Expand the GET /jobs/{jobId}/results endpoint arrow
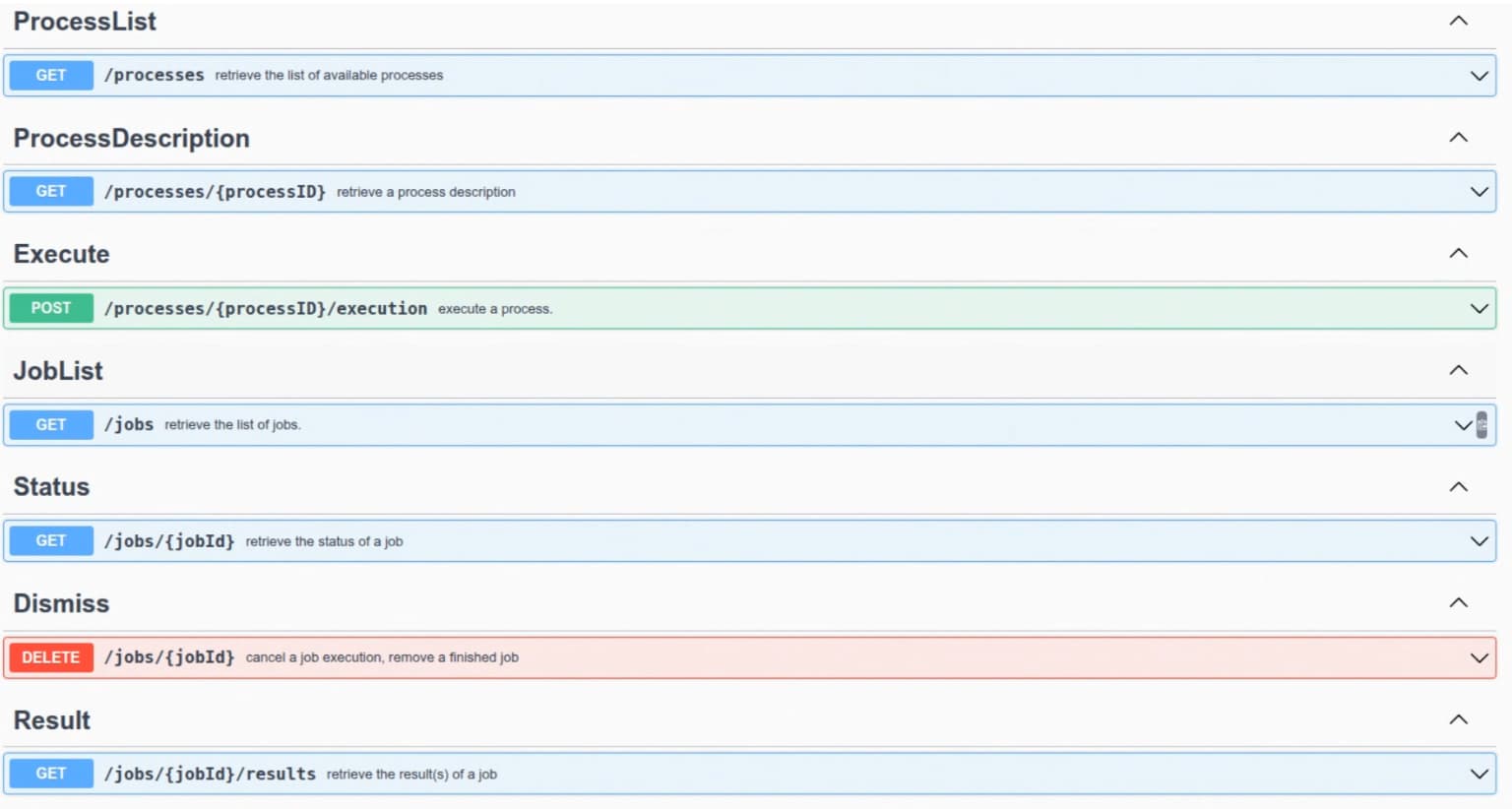The width and height of the screenshot is (1512, 809). (x=1479, y=774)
